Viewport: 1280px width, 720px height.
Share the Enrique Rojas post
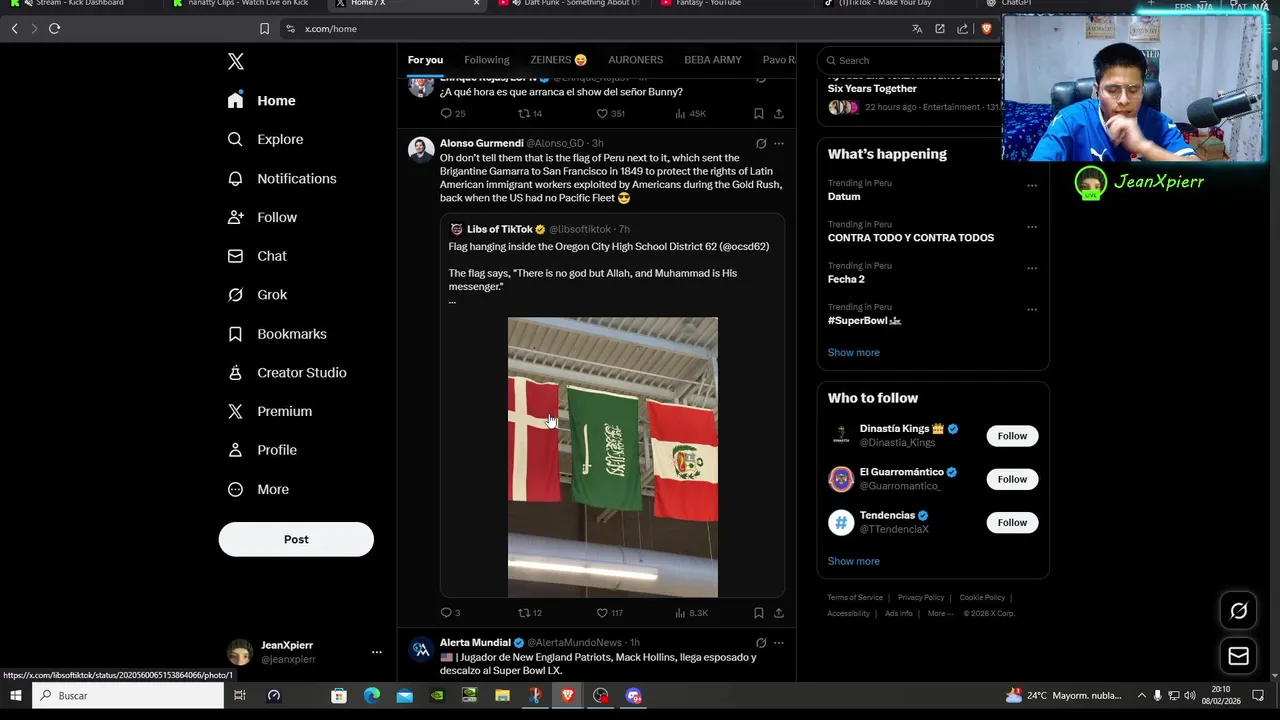[x=779, y=114]
